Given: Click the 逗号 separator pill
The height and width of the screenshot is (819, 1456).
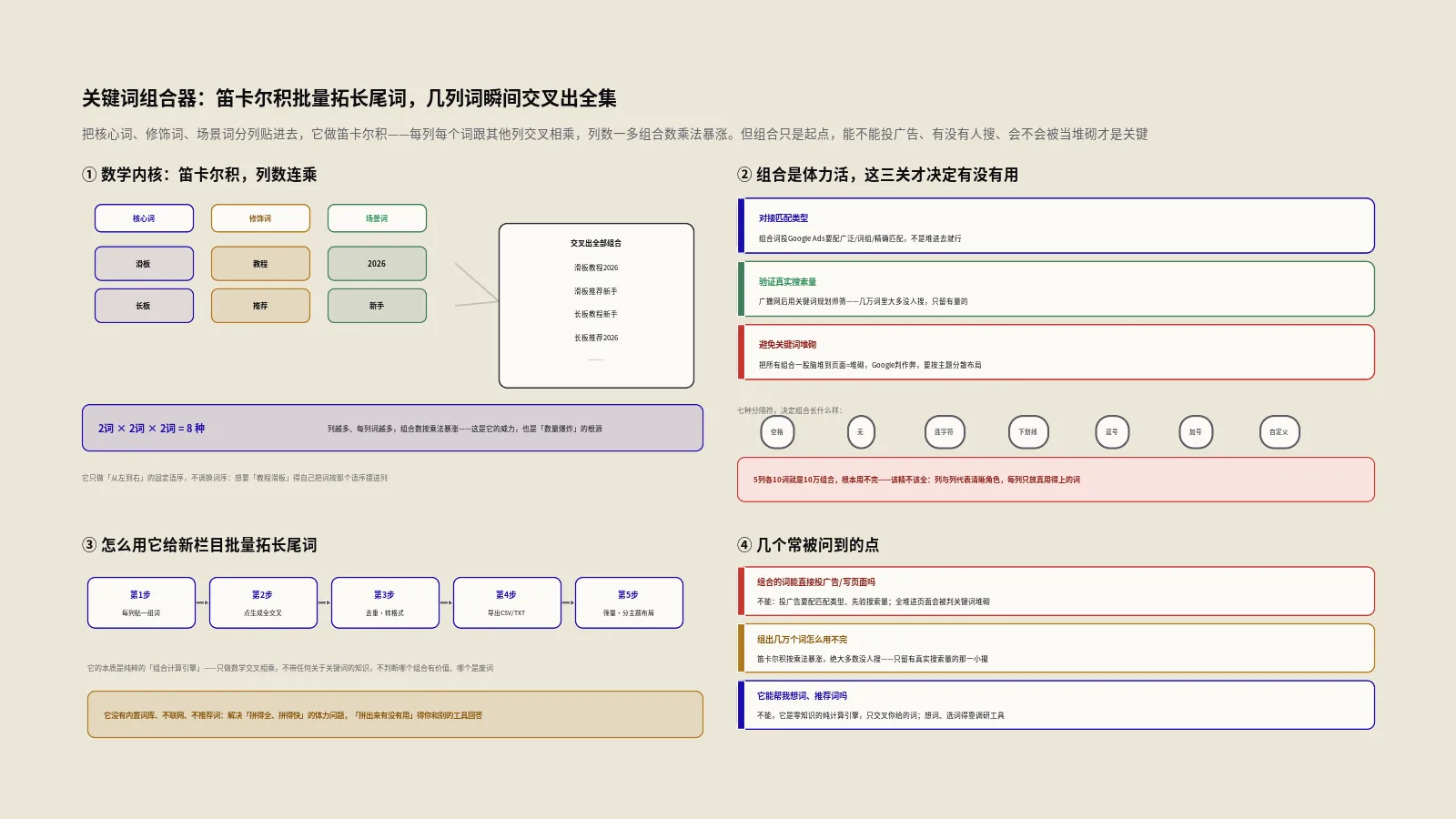Looking at the screenshot, I should click(x=1112, y=432).
